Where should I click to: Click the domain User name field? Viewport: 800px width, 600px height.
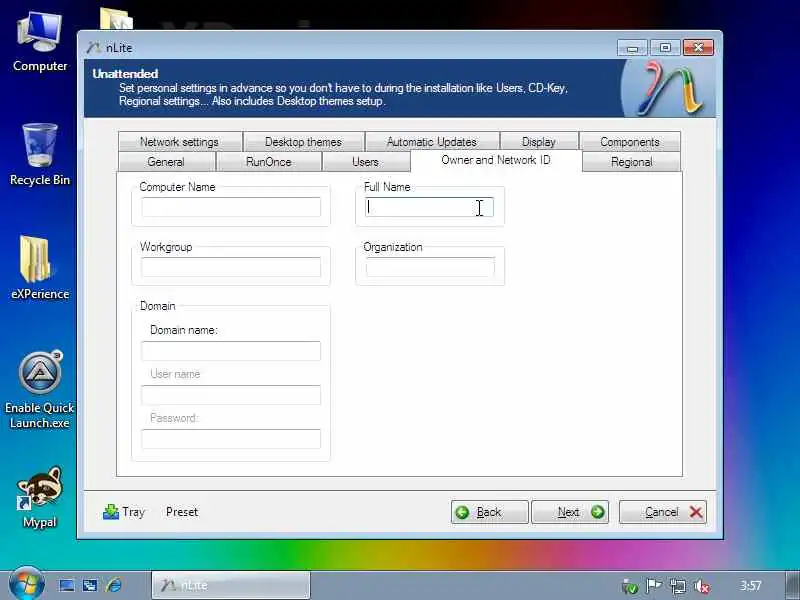point(231,395)
